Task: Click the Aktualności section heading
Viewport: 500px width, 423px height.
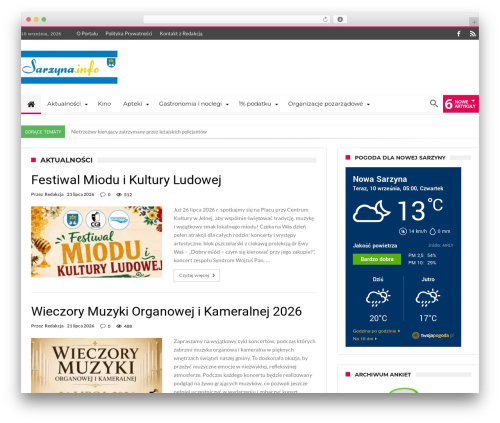Action: (66, 160)
